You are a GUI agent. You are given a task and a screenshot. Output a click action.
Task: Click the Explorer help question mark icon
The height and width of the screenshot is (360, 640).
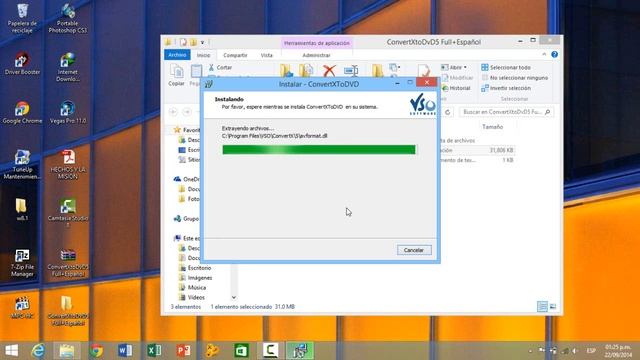(x=554, y=54)
